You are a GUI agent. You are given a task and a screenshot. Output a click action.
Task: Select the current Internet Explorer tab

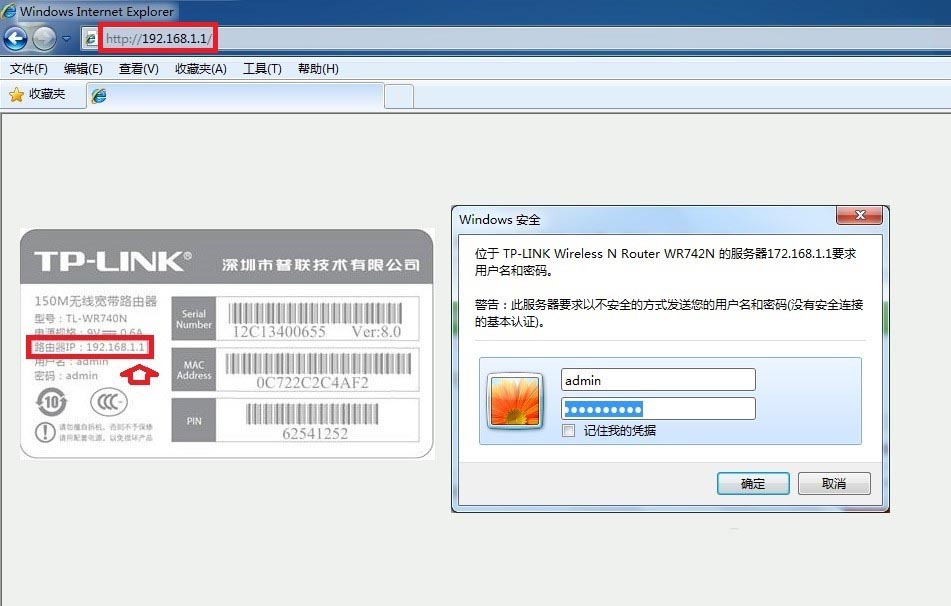coord(235,96)
